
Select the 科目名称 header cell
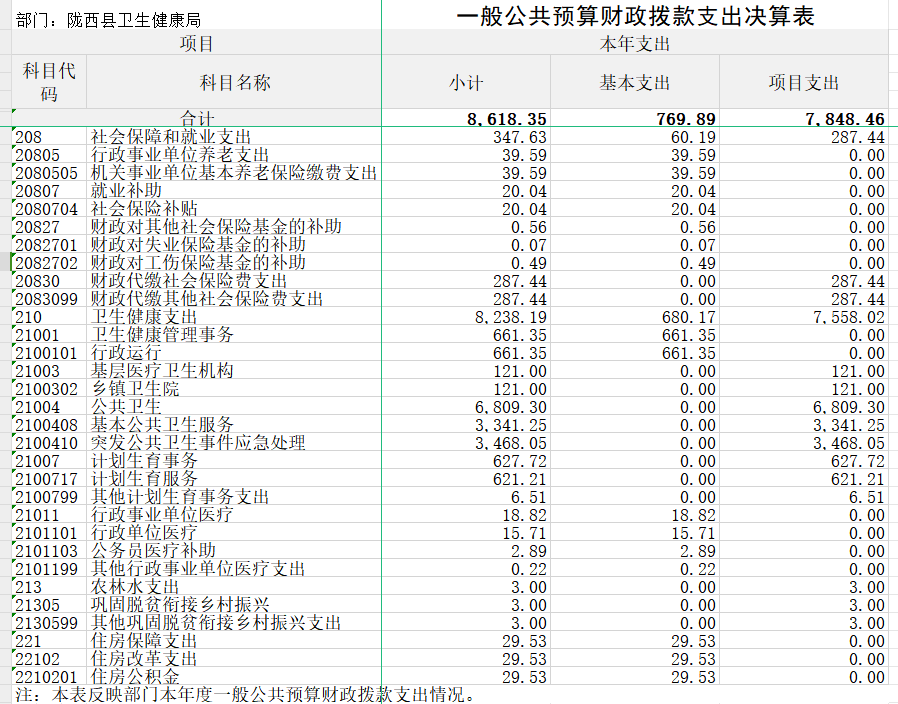[x=235, y=82]
